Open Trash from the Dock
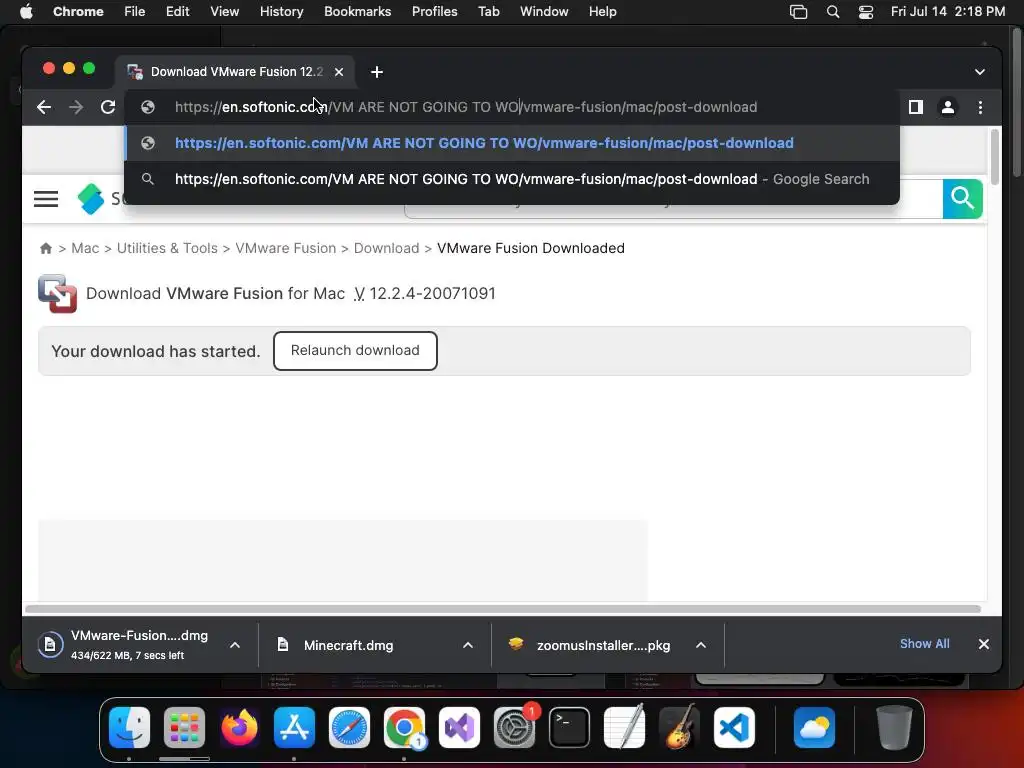The image size is (1024, 768). [x=894, y=728]
